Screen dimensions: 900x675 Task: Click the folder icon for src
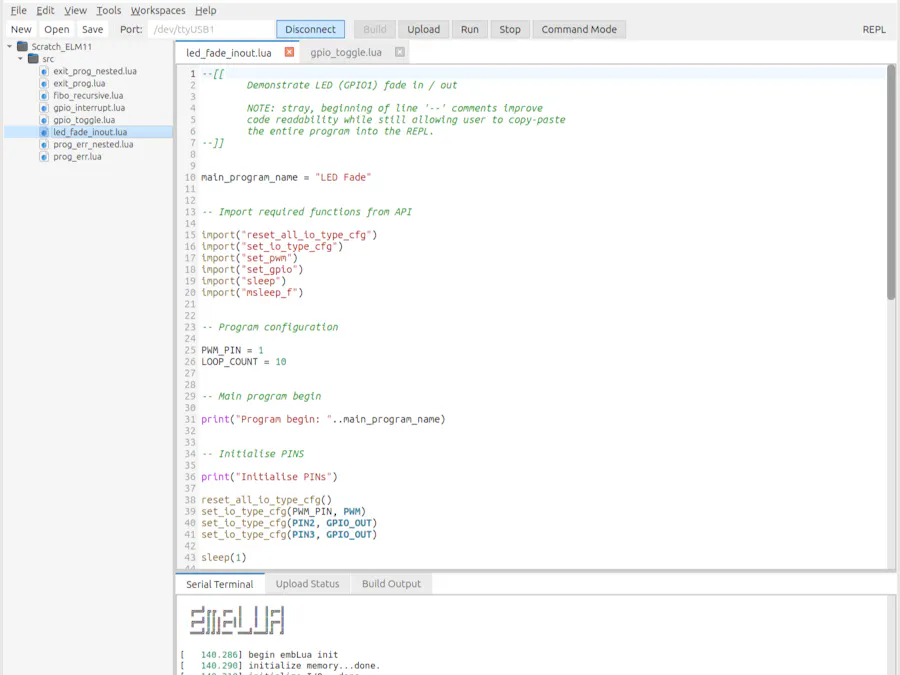33,59
